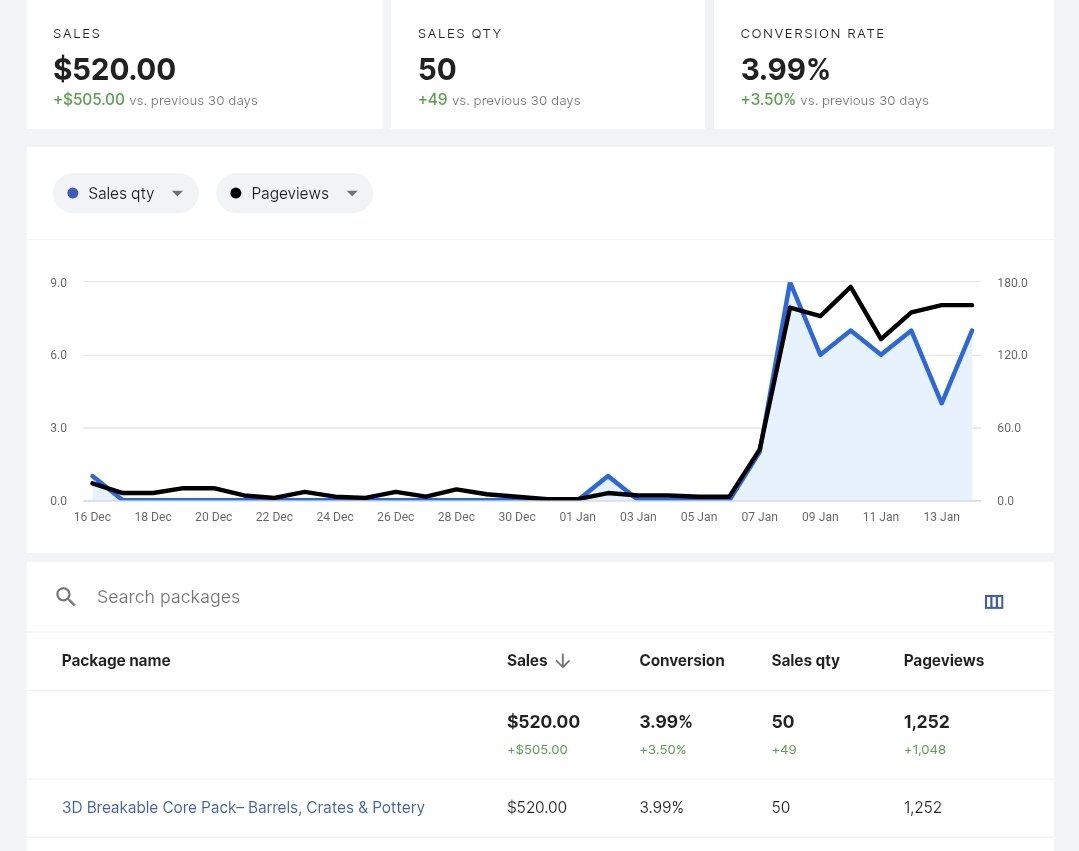Click the +1,048 pageviews change
The image size is (1079, 851).
(x=924, y=750)
